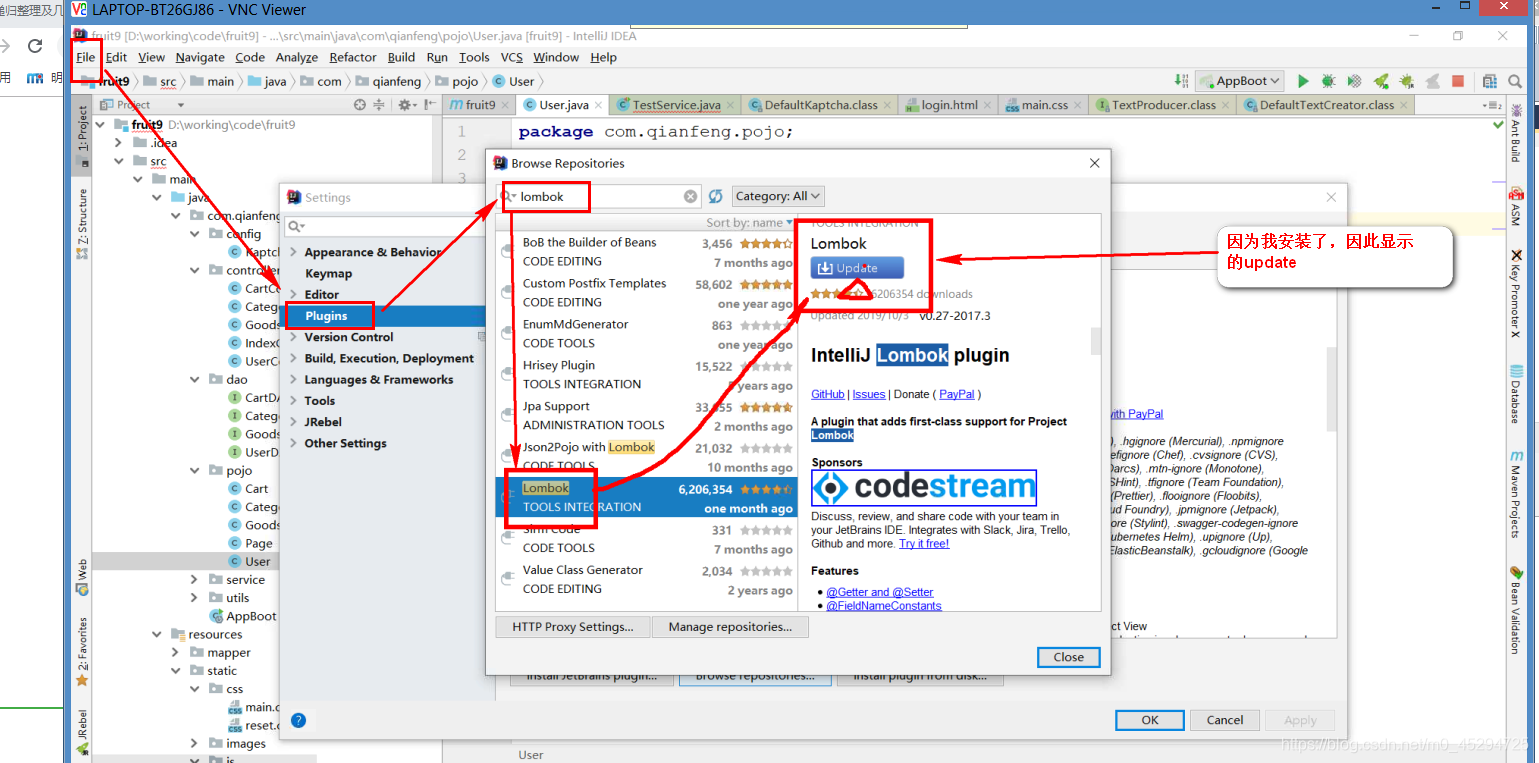Expand the service package
Viewport: 1539px width, 763px height.
point(195,580)
